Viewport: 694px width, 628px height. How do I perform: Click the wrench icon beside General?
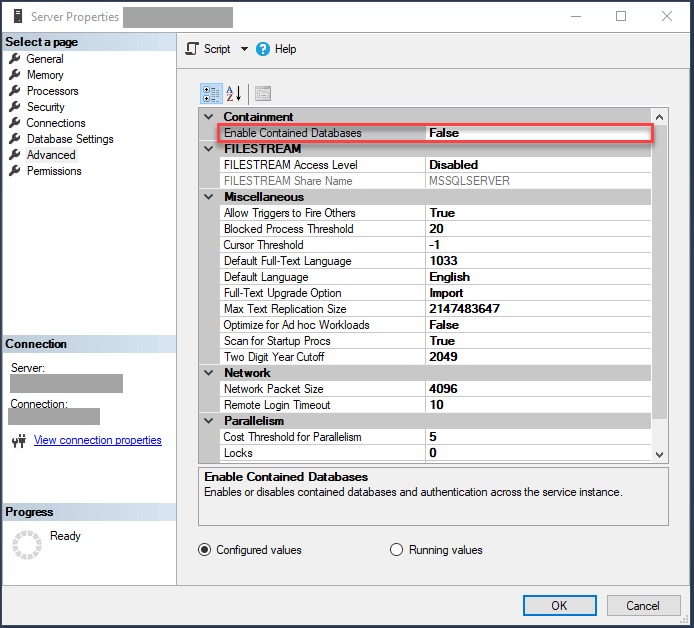click(15, 58)
